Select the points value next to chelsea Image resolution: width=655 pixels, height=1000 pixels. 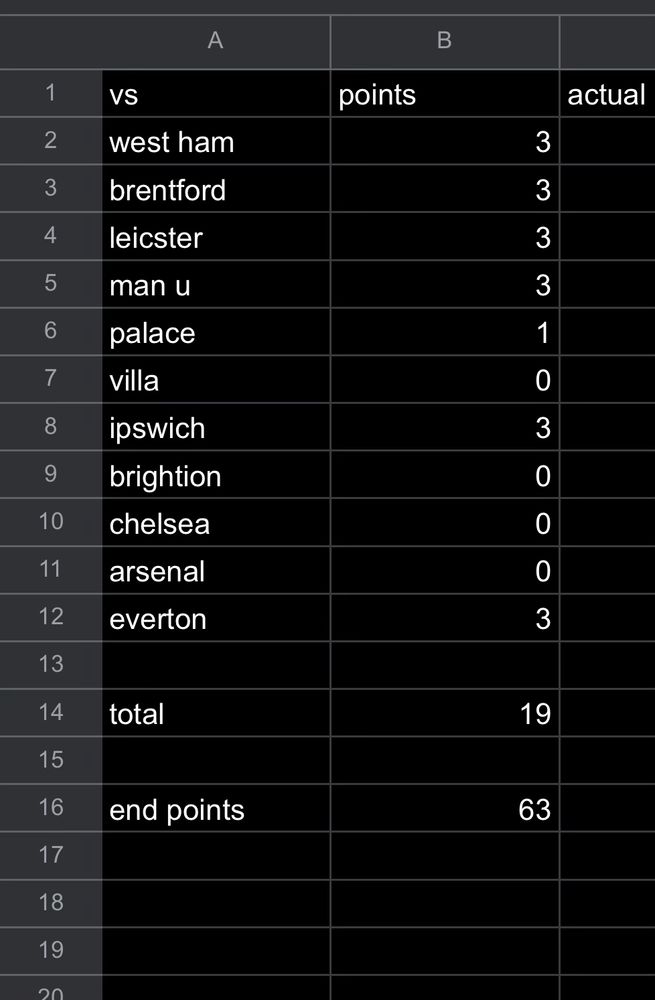point(444,524)
